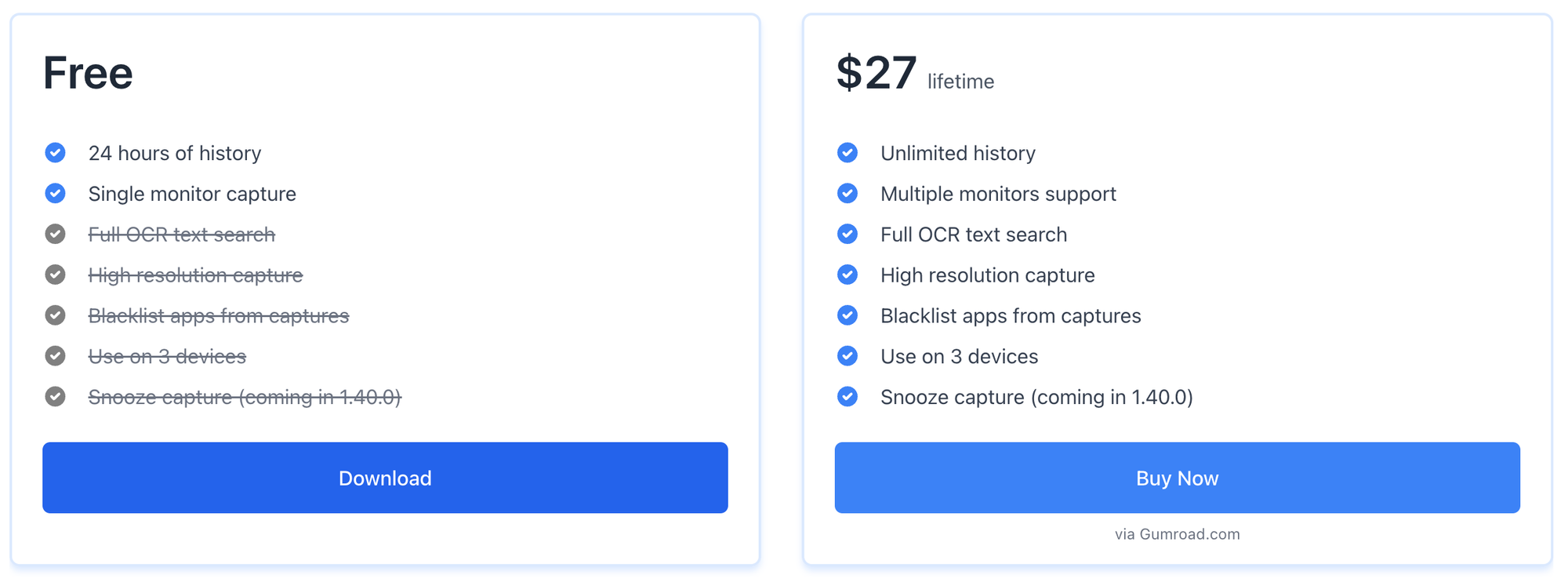Viewport: 1568px width, 582px height.
Task: Click gray checkmark beside struck-through Blacklist apps from captures
Action: click(x=55, y=315)
